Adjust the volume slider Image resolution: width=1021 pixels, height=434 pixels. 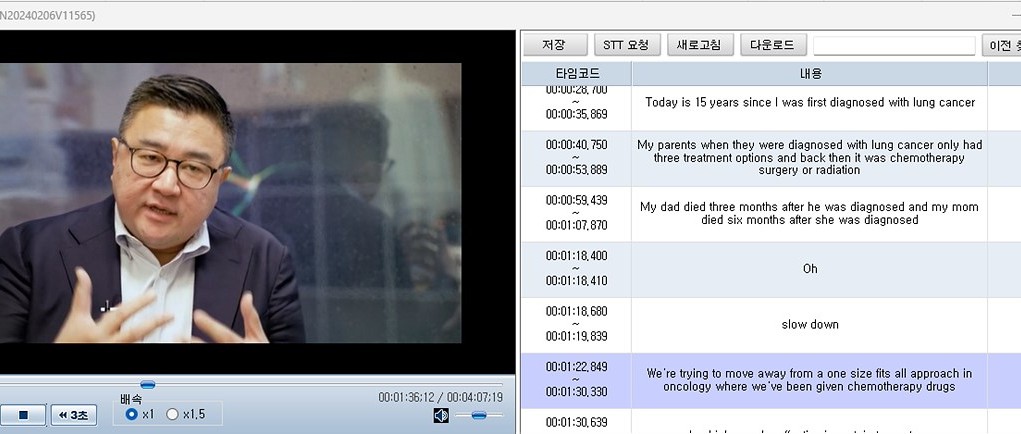coord(479,415)
